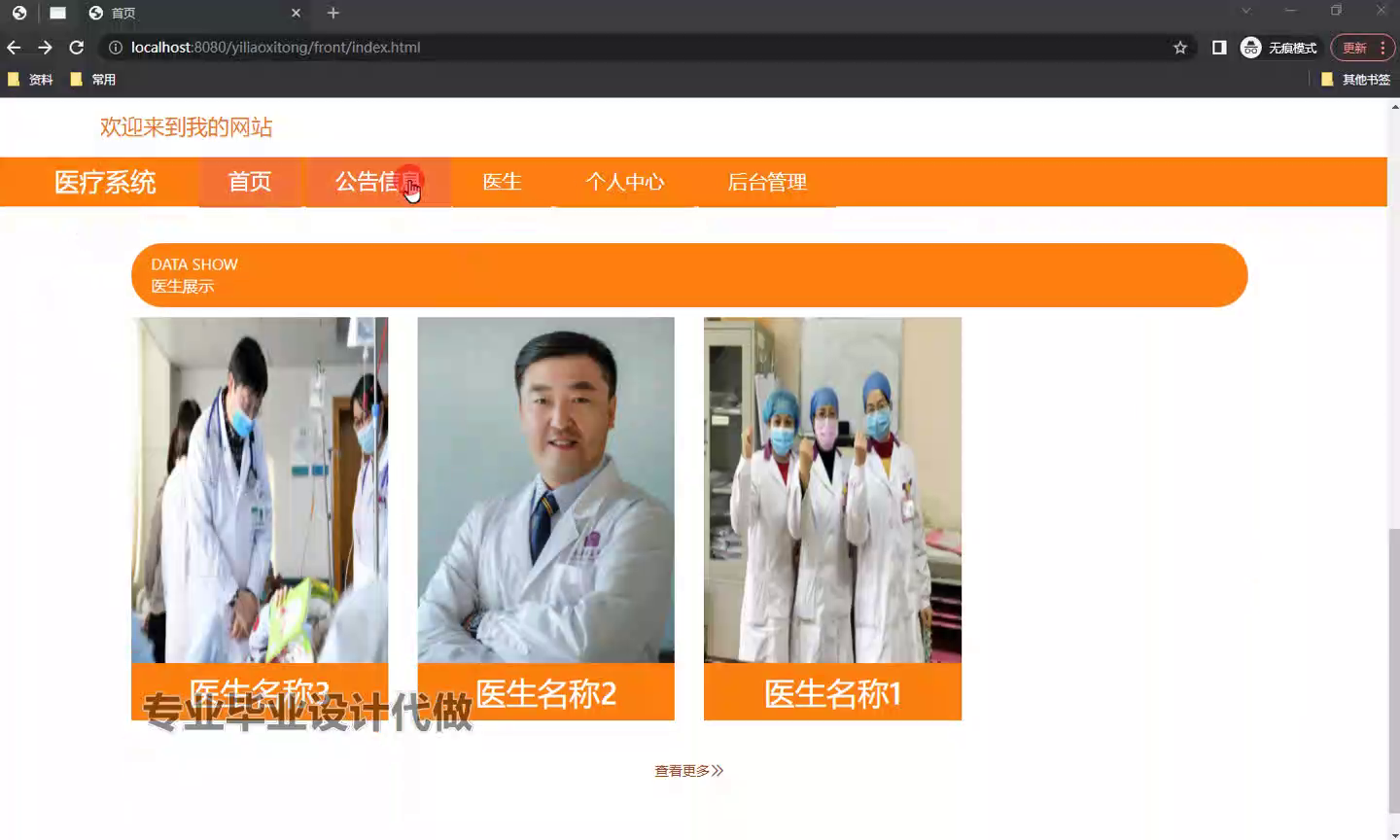Go forward with the browser forward arrow
Viewport: 1400px width, 840px height.
coord(45,48)
